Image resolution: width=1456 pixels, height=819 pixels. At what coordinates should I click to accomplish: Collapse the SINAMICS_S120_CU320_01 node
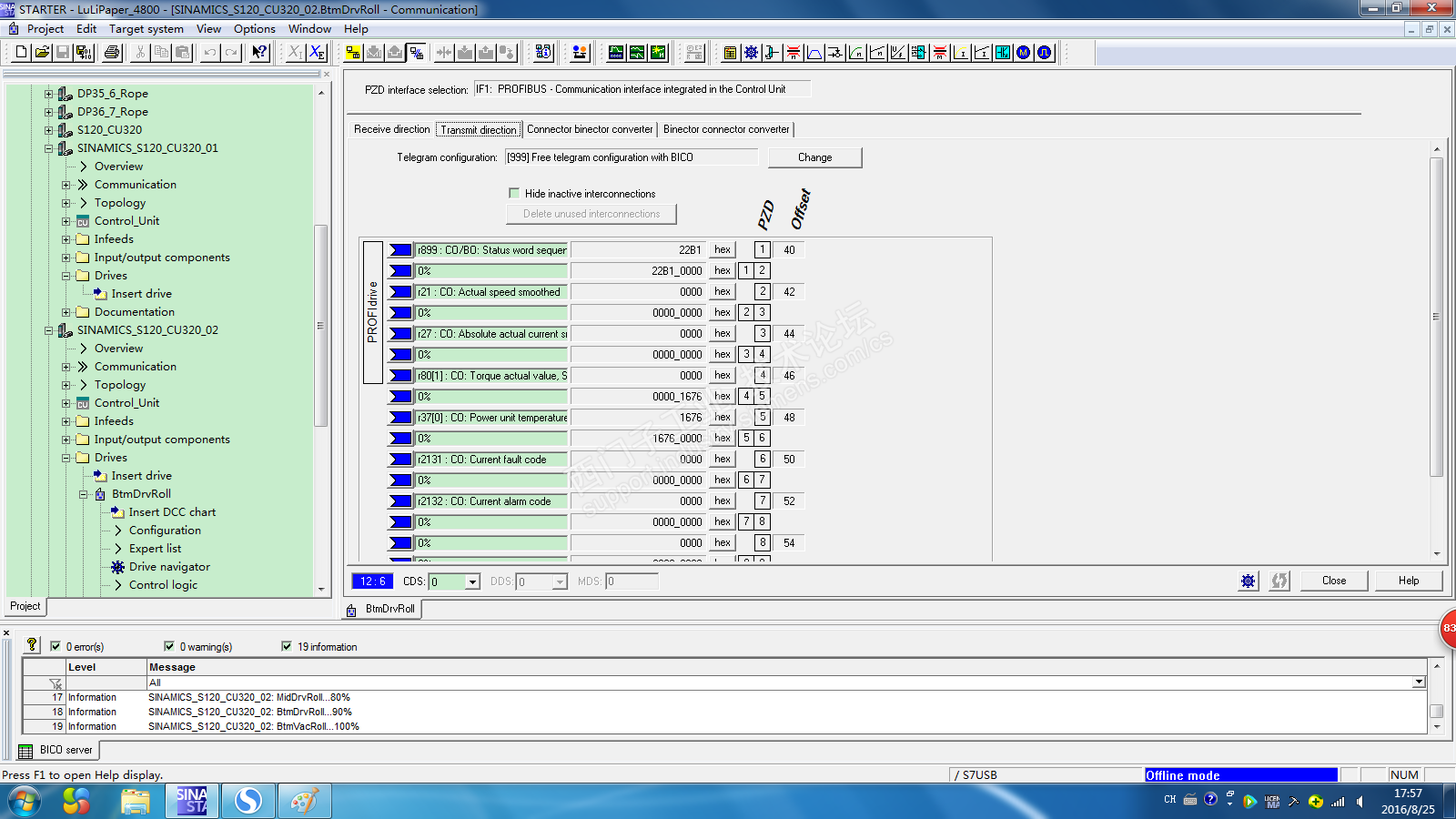point(48,148)
